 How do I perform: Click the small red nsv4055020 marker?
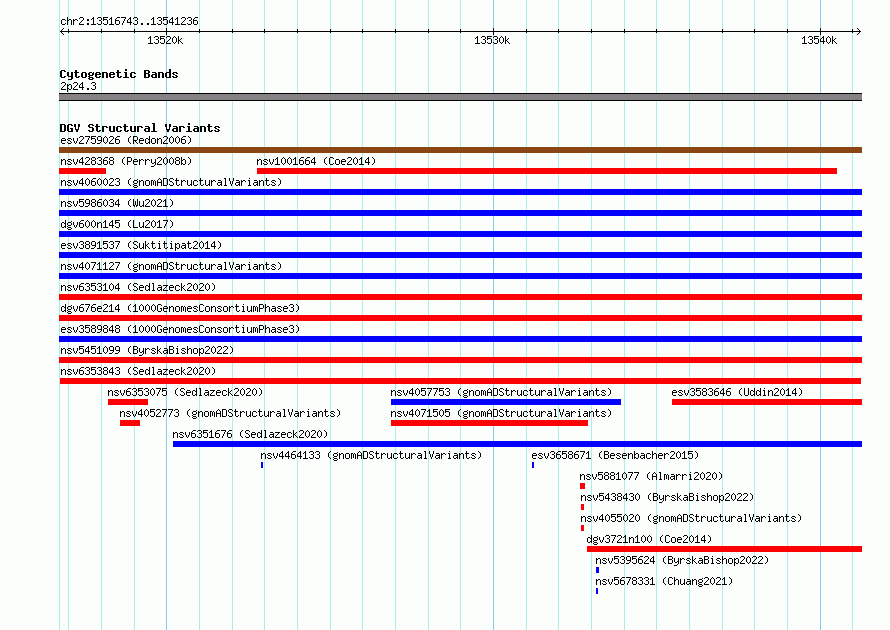click(x=582, y=528)
